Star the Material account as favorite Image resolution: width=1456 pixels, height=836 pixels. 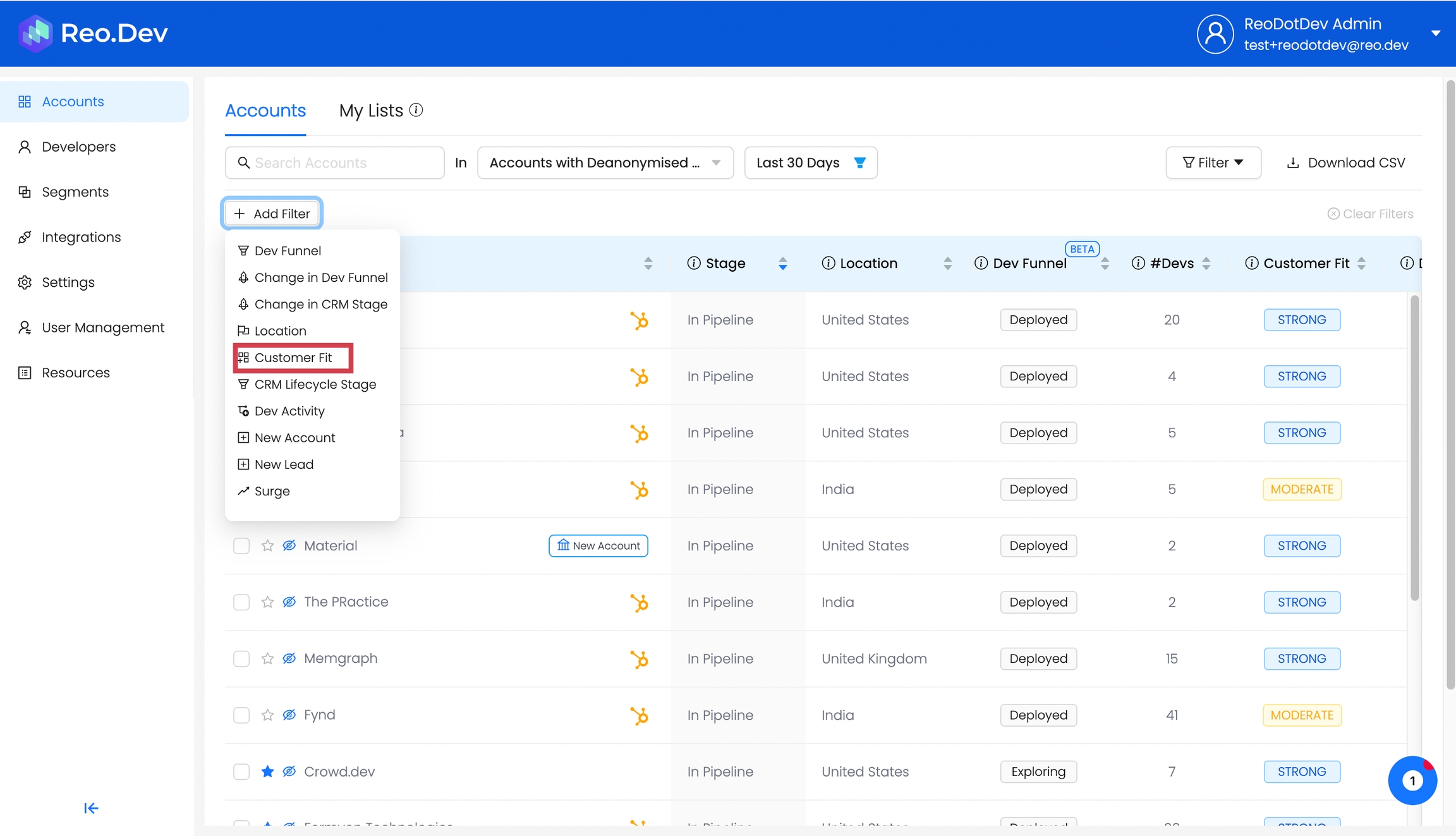[267, 545]
